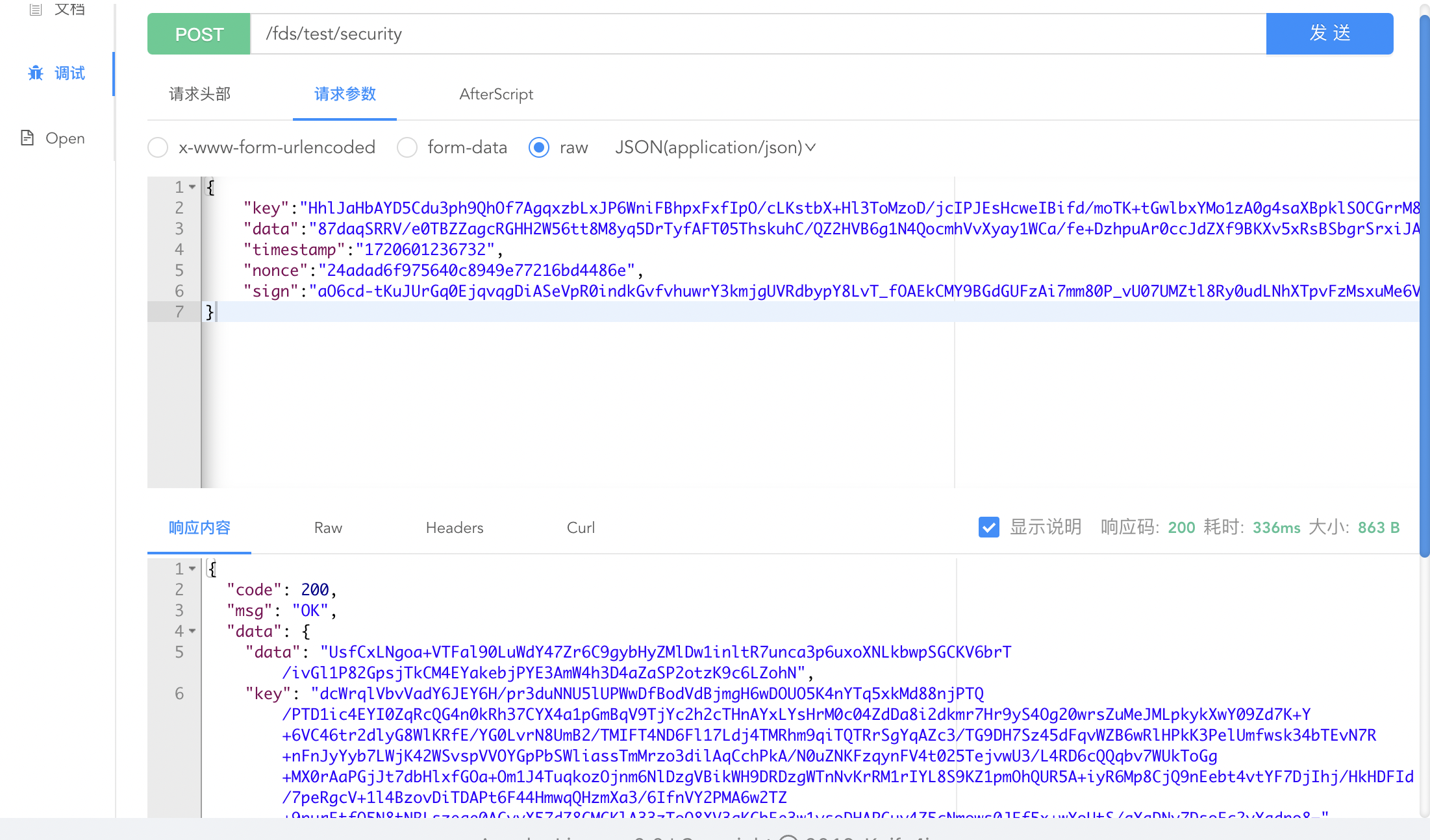1430x840 pixels.
Task: Switch to the AfterScript tab
Action: pos(496,94)
